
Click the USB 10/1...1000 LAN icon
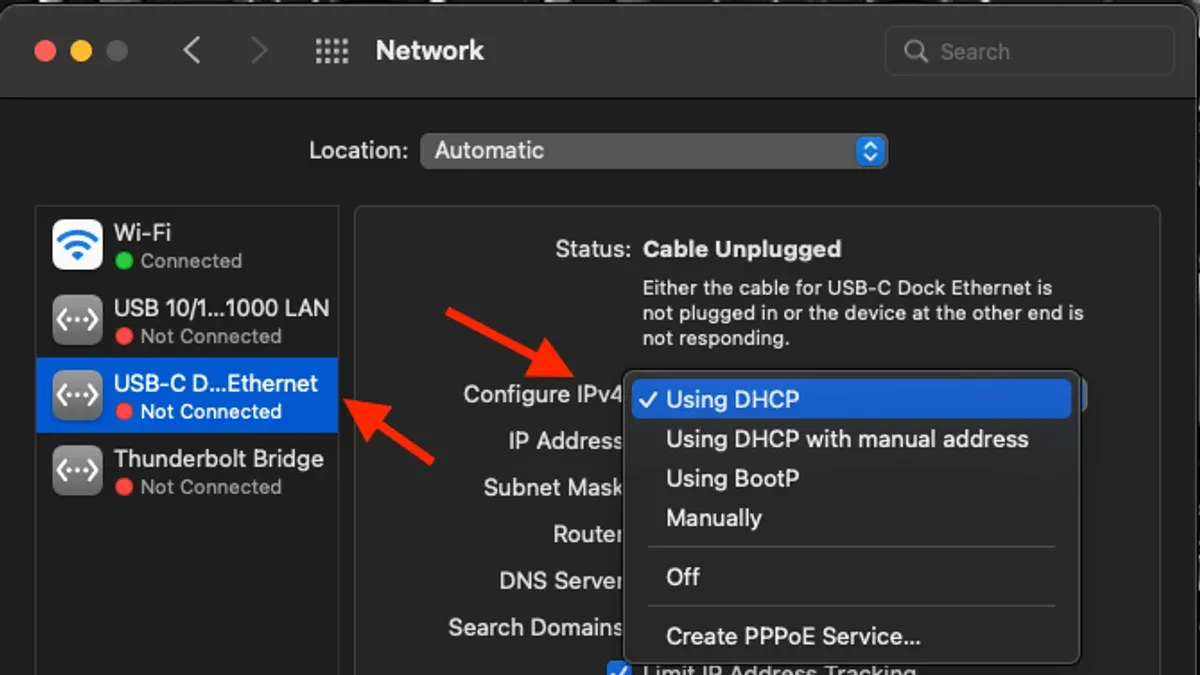pos(77,320)
